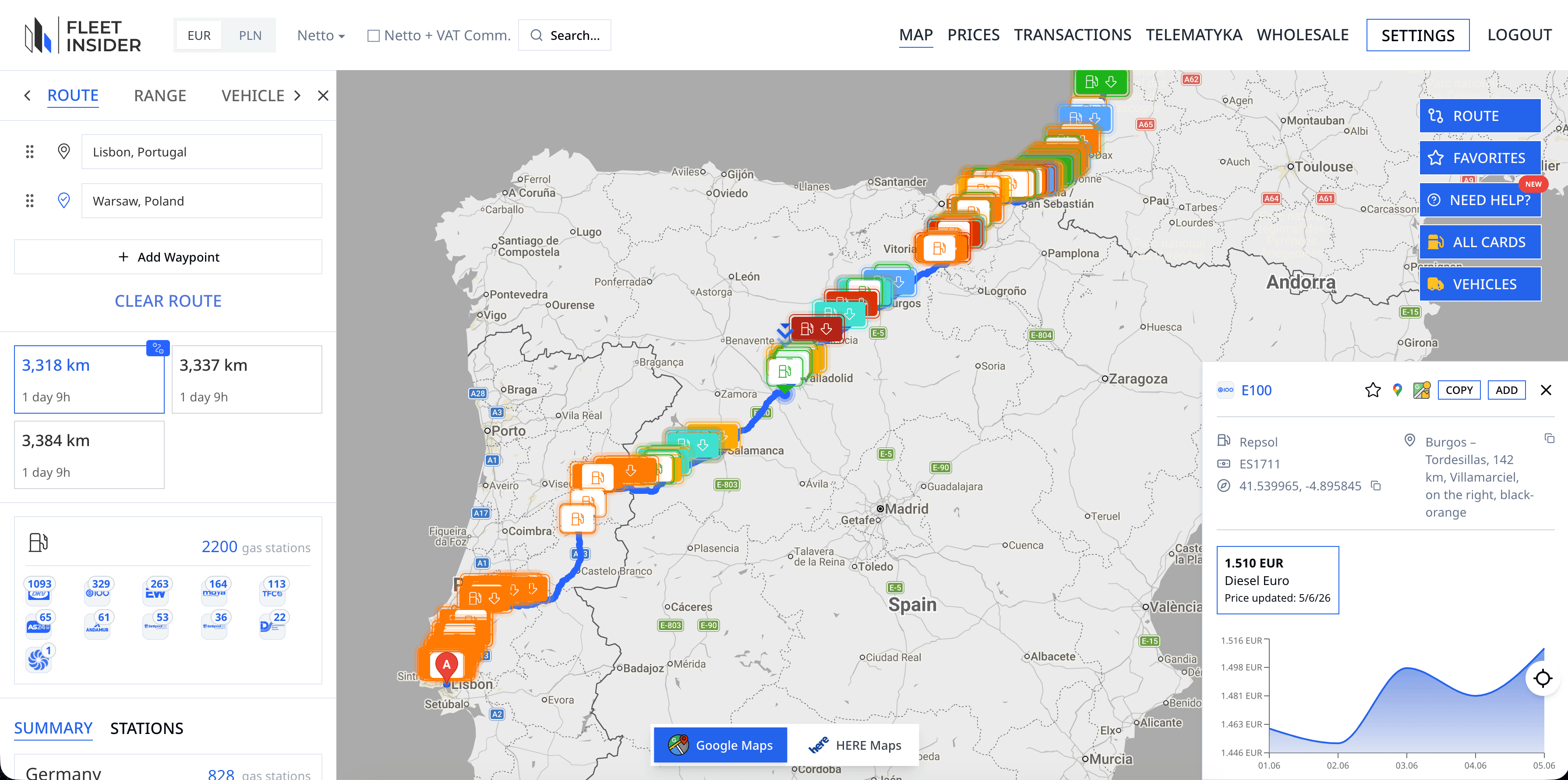Switch currency to EUR
The image size is (1568, 780).
click(199, 35)
